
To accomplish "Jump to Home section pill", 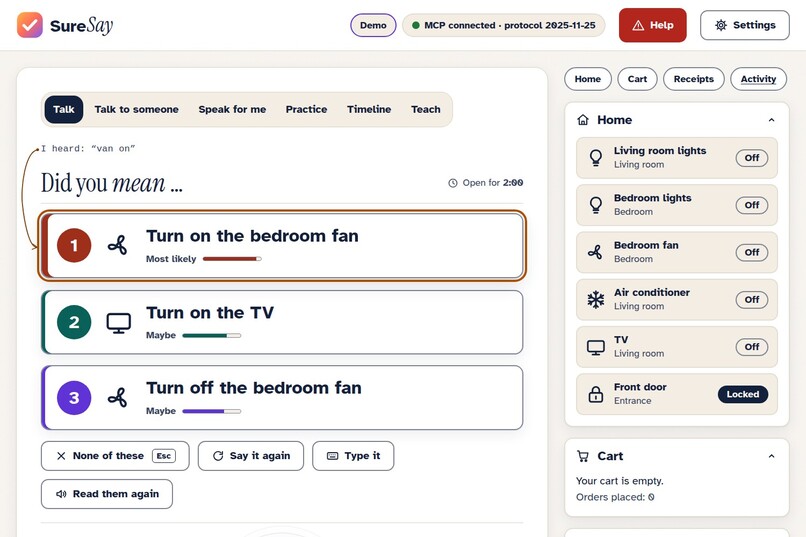I will click(x=588, y=79).
